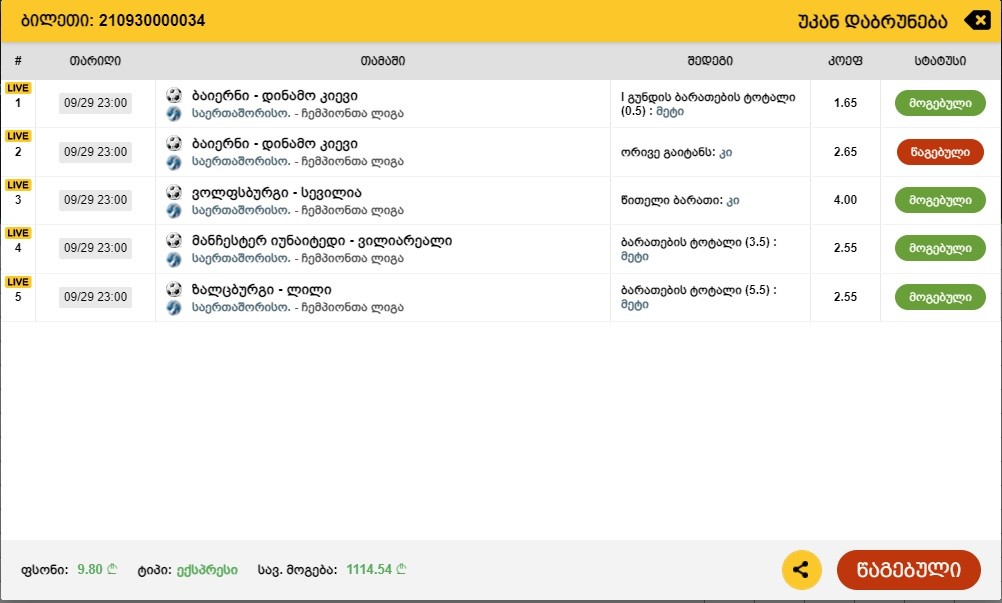Open the yellow share icon
This screenshot has height=603, width=1002.
click(801, 569)
